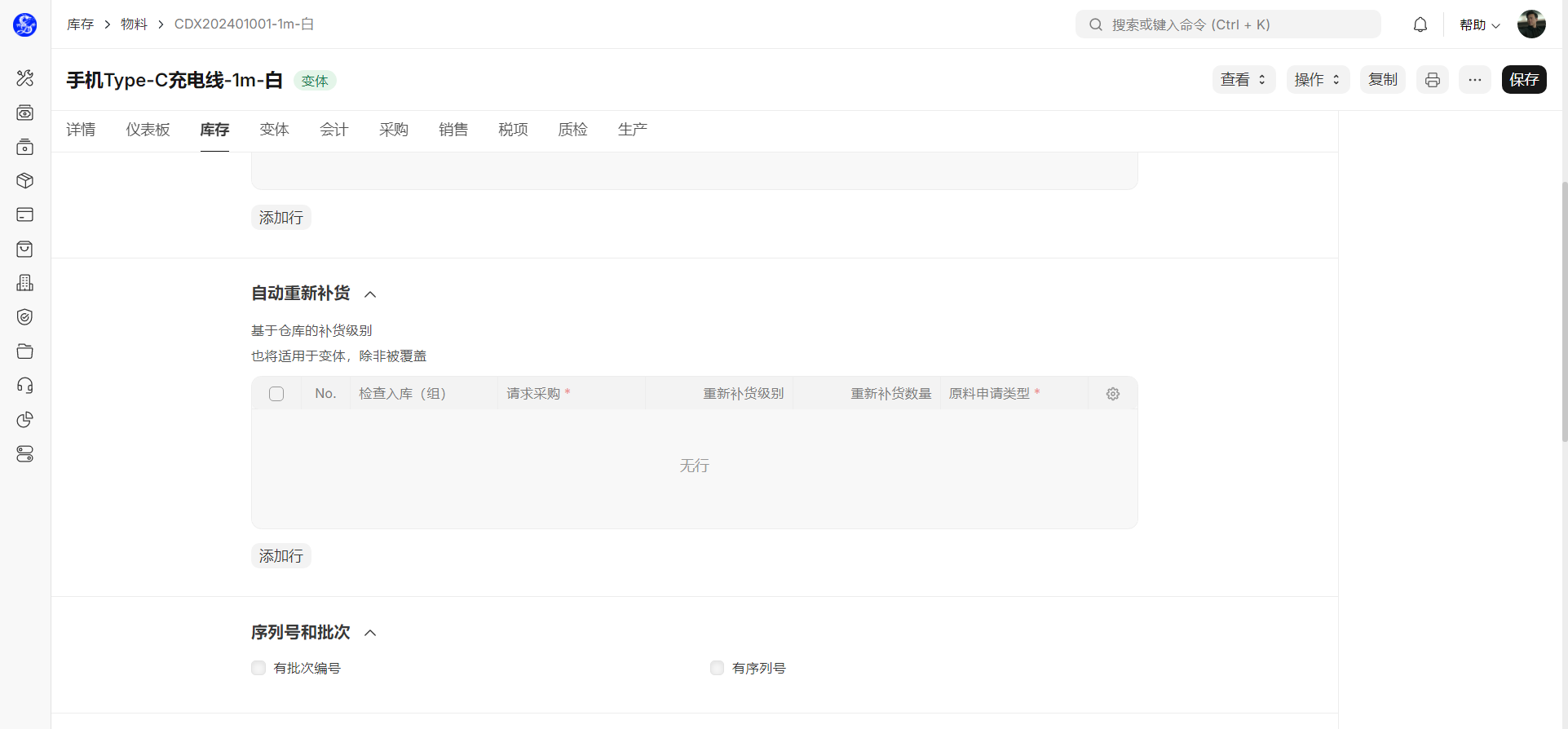Select all rows checkbox in reorder table
Viewport: 1568px width, 729px height.
(x=276, y=394)
